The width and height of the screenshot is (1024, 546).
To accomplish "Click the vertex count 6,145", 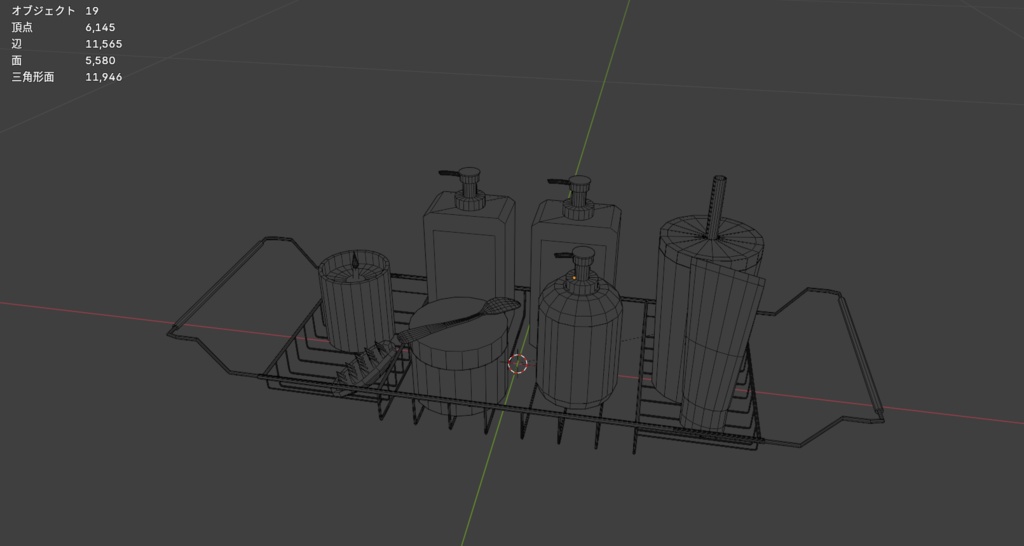I will (x=100, y=27).
